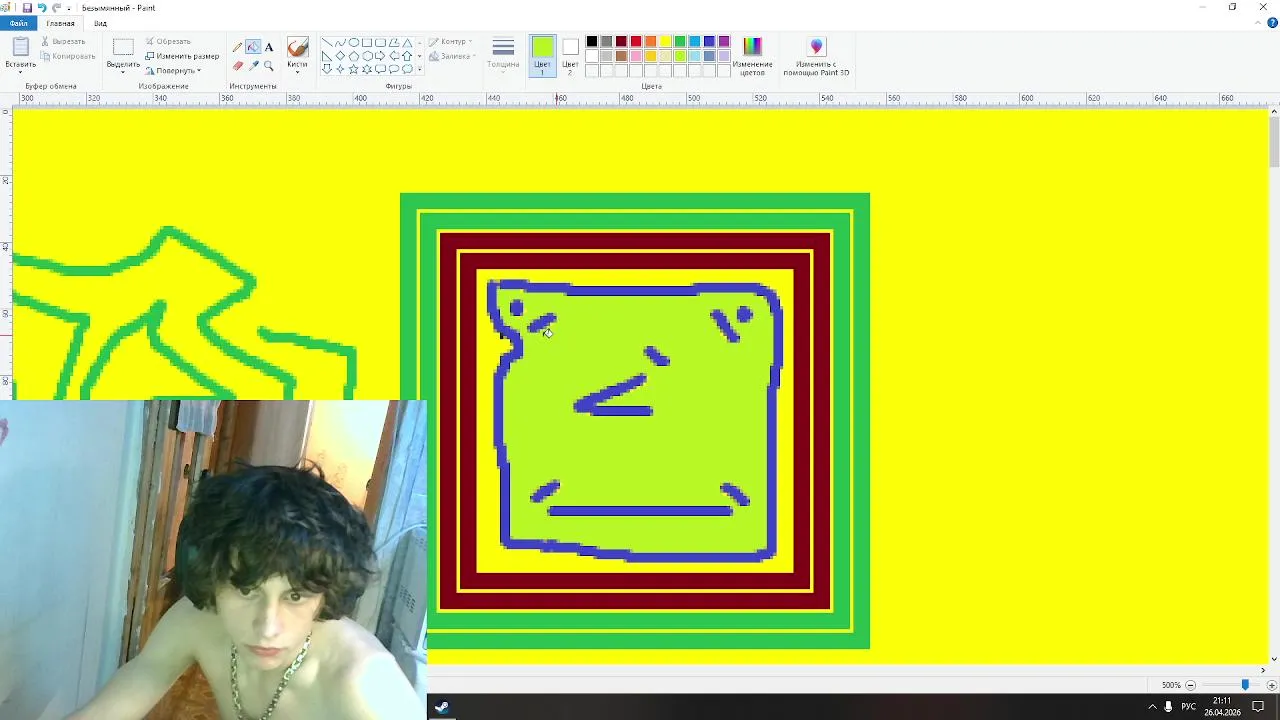The width and height of the screenshot is (1280, 720).
Task: Open the Size (Толщина) dropdown
Action: 503,55
